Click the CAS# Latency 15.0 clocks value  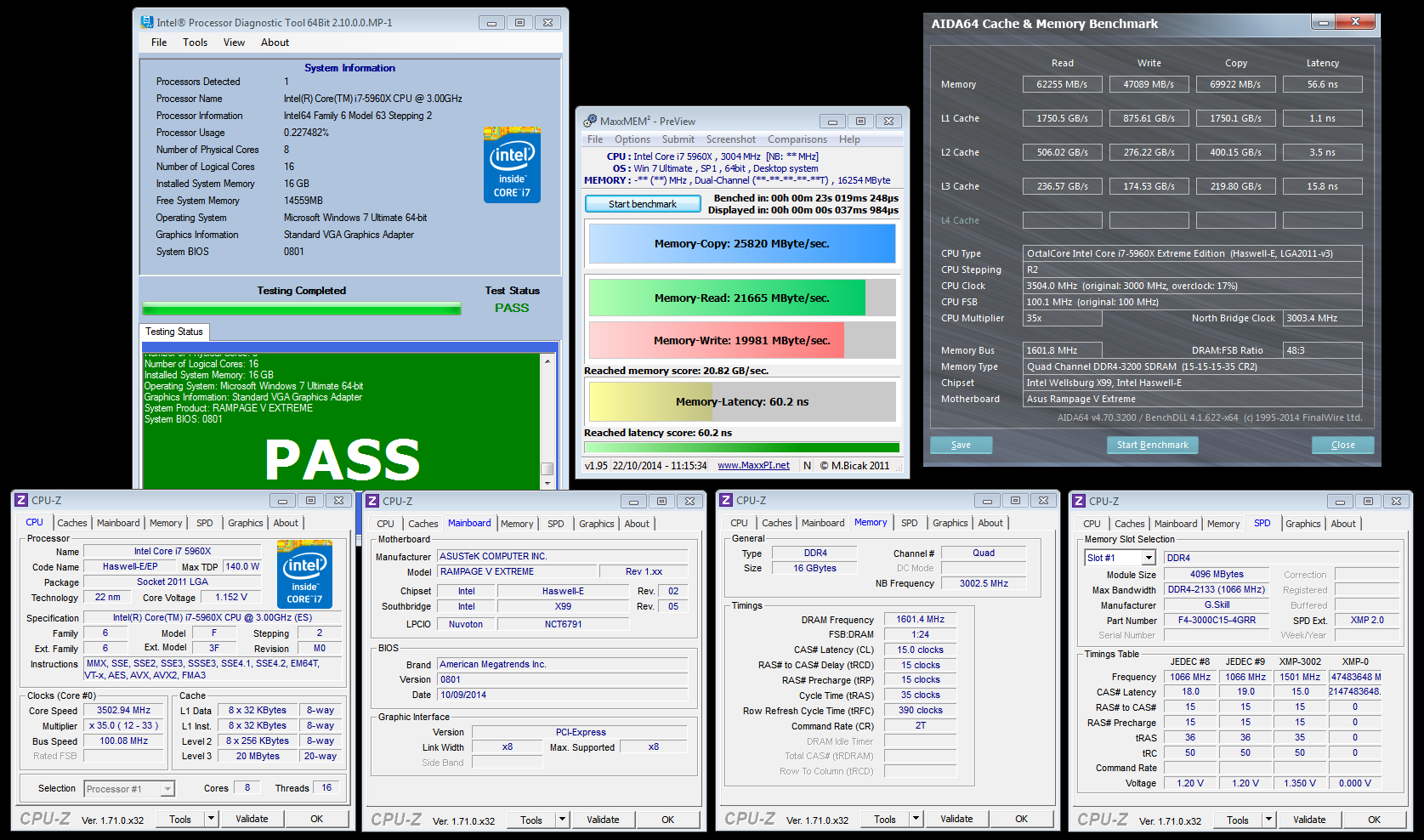tap(920, 650)
